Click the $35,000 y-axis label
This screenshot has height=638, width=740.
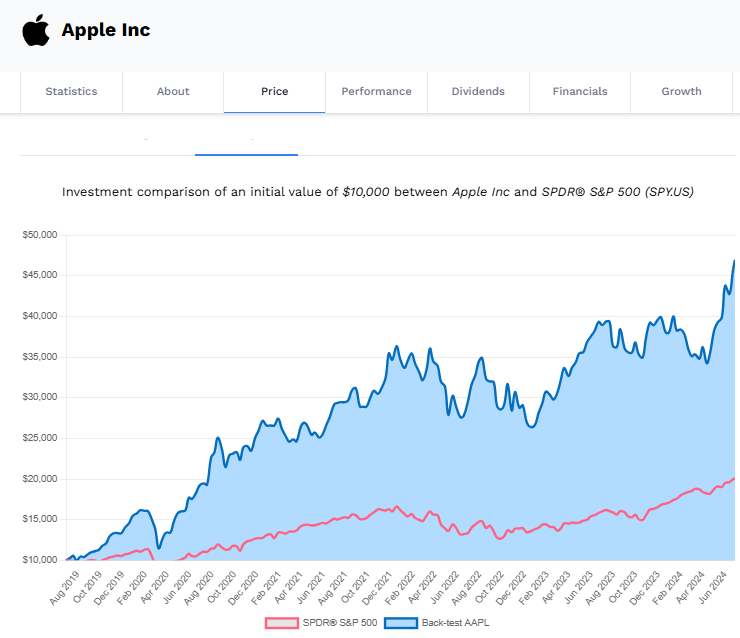[x=40, y=357]
